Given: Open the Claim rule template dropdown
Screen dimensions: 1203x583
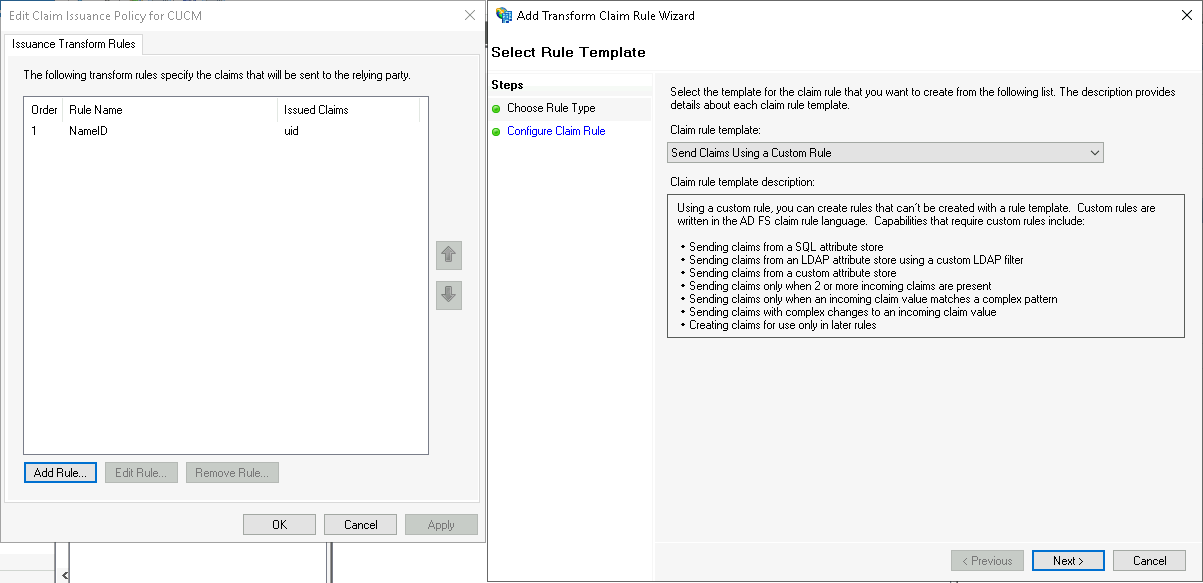Looking at the screenshot, I should pos(885,153).
